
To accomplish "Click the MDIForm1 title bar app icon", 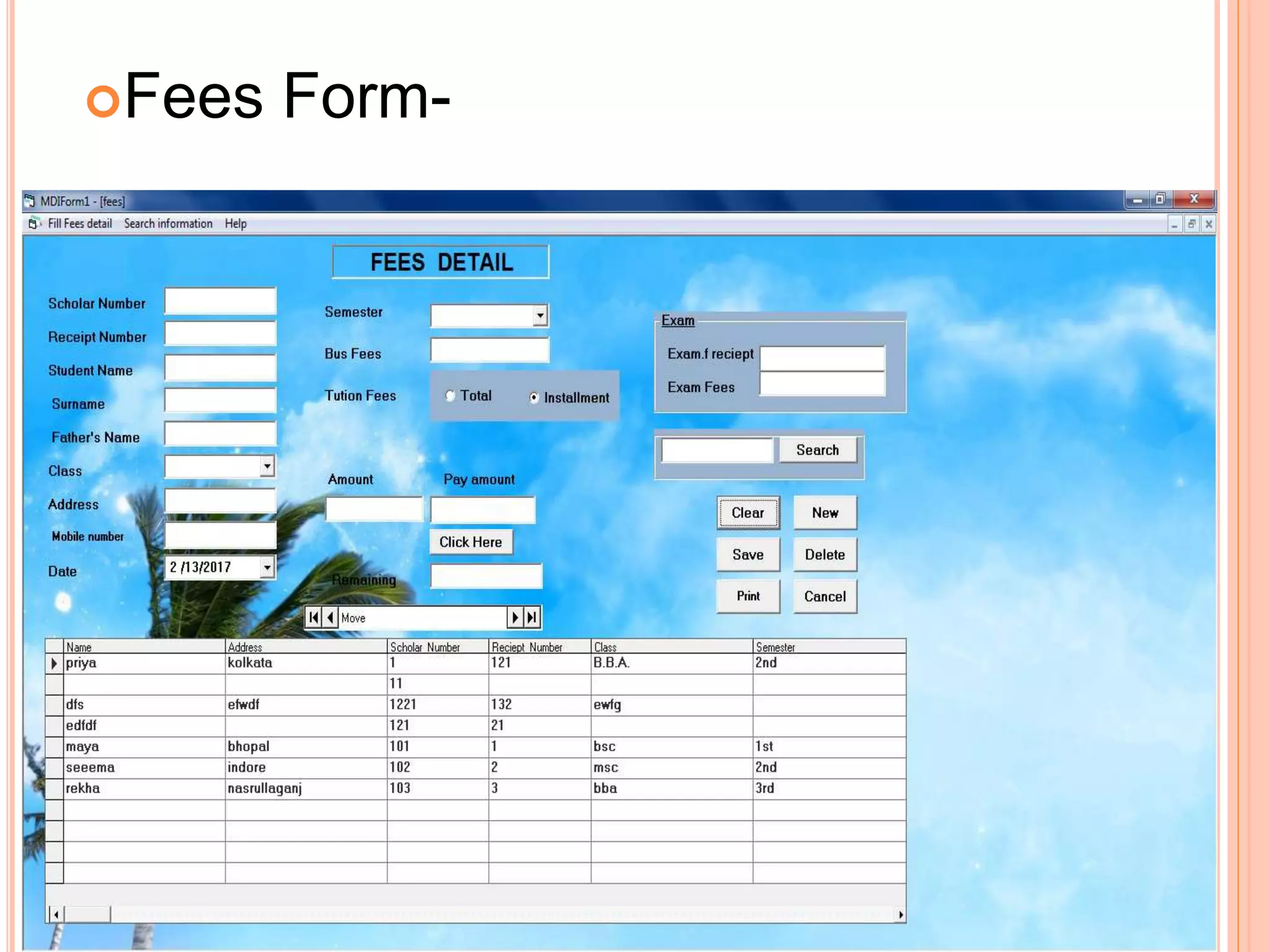I will coord(30,201).
